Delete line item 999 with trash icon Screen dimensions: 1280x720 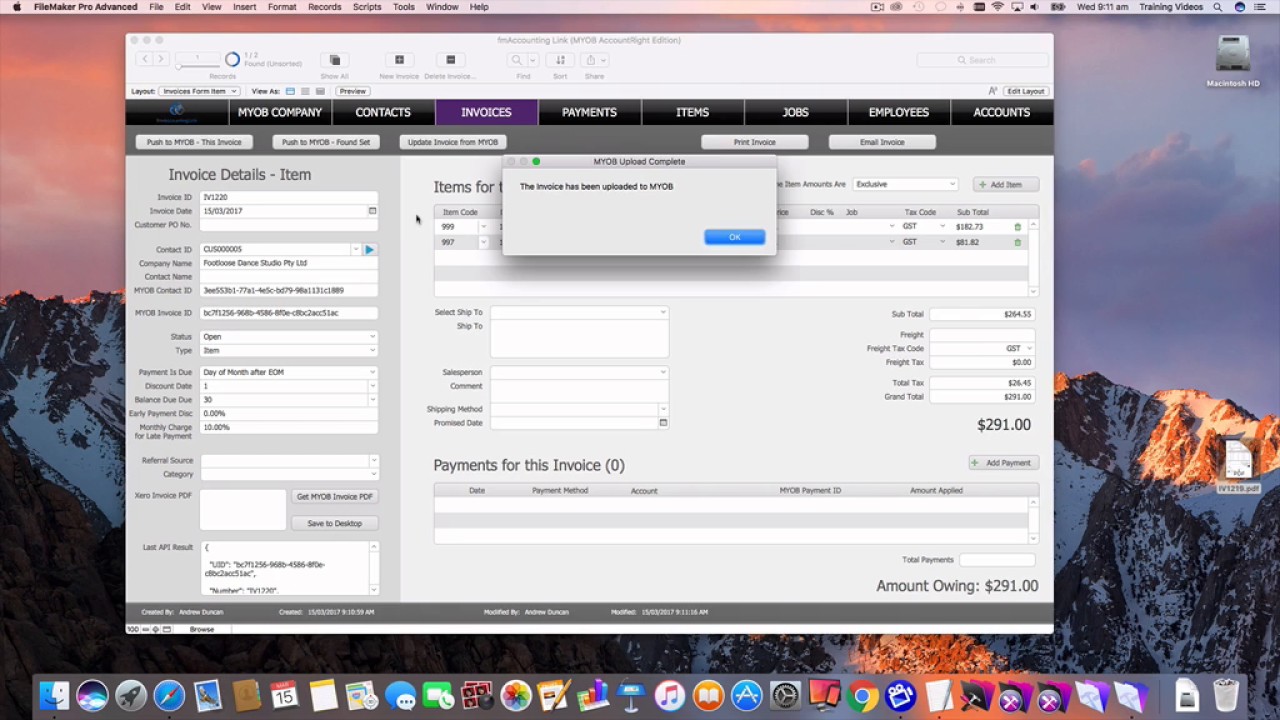[x=1018, y=227]
